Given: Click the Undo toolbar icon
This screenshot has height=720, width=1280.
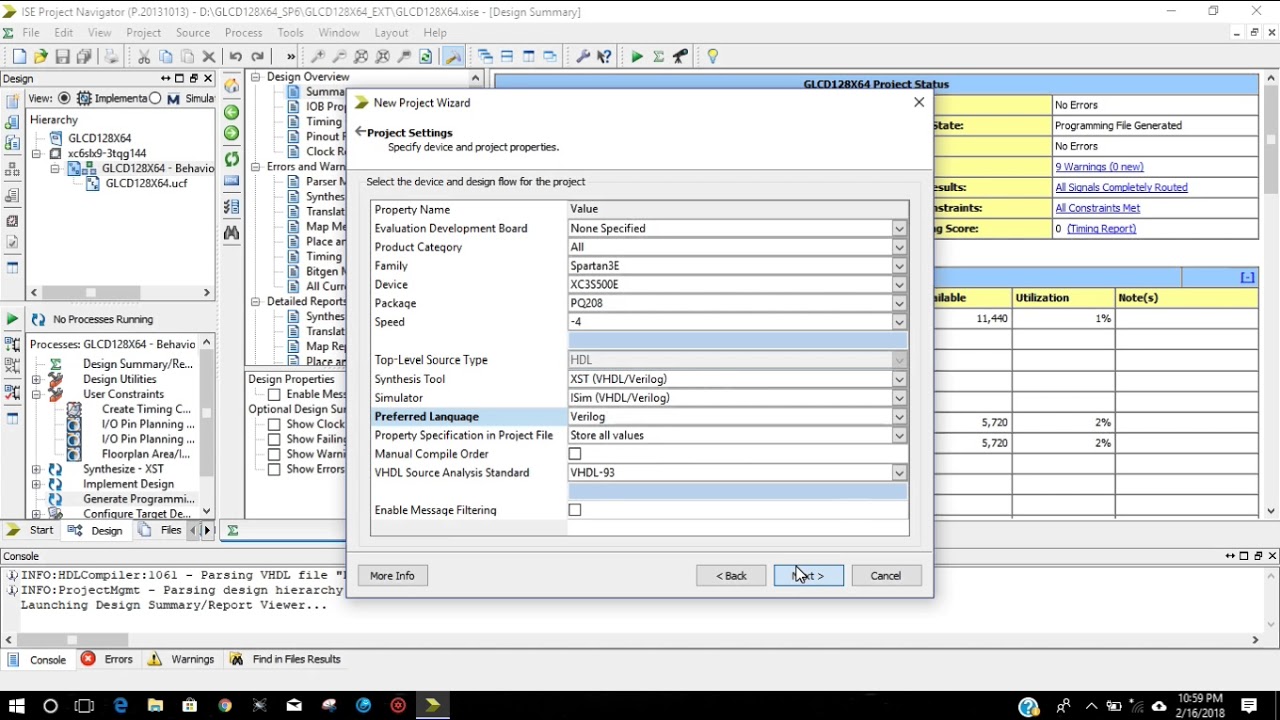Looking at the screenshot, I should [x=236, y=57].
